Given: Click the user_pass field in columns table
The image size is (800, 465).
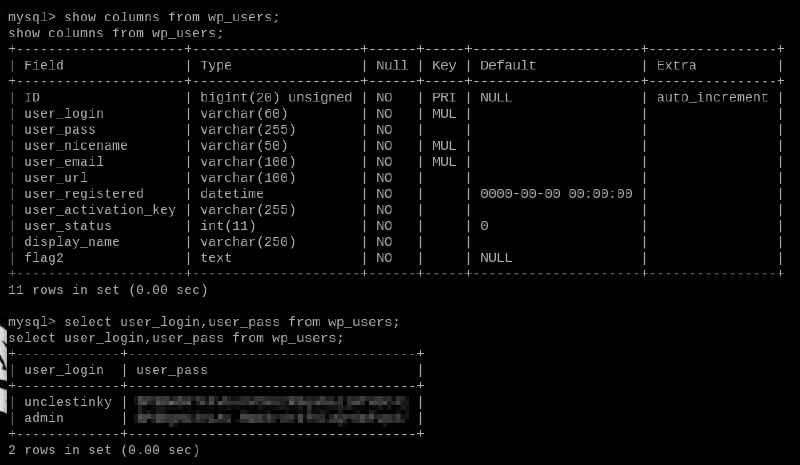Looking at the screenshot, I should [60, 130].
